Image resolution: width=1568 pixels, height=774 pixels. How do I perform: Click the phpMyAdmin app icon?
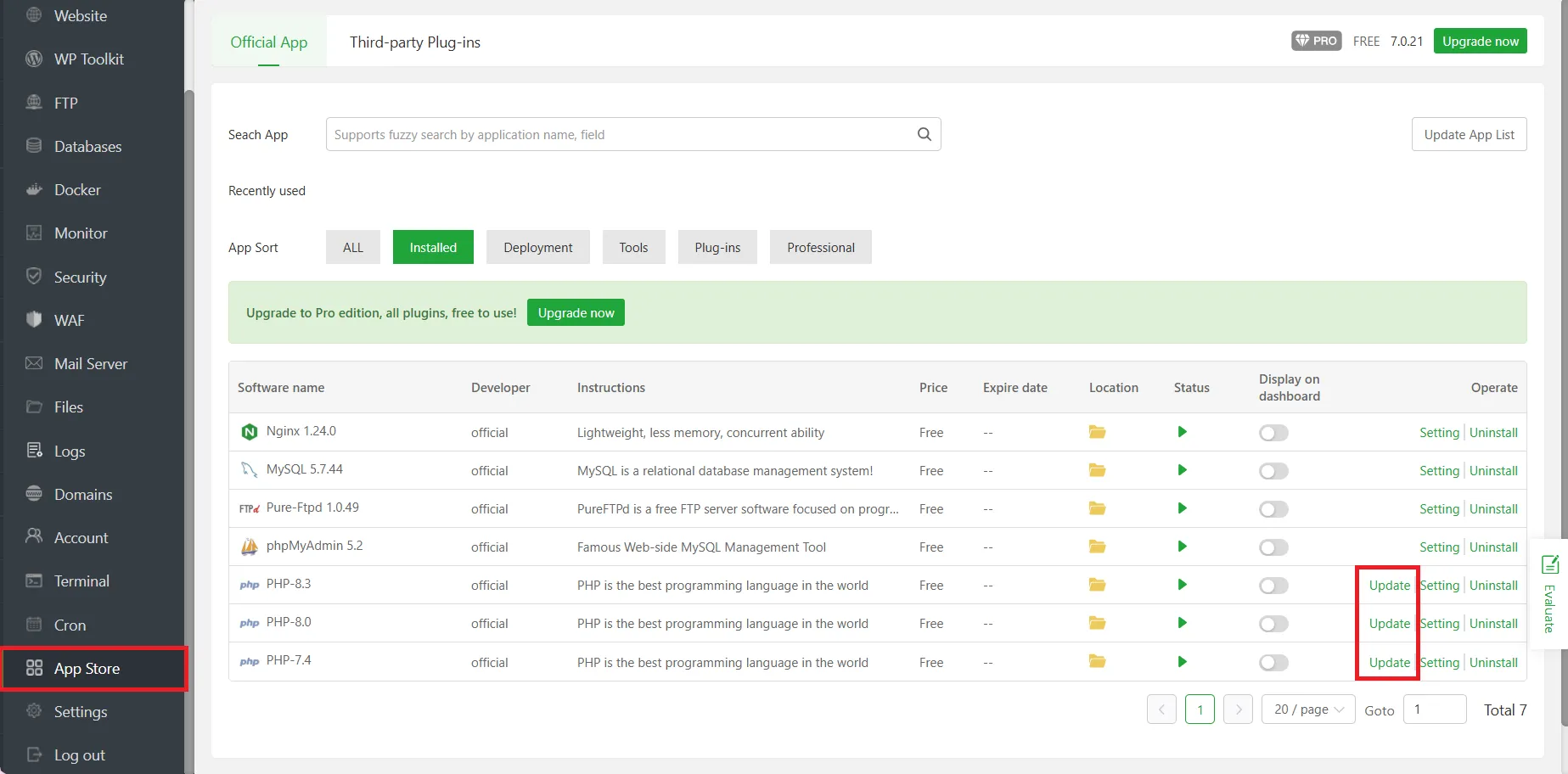tap(250, 547)
